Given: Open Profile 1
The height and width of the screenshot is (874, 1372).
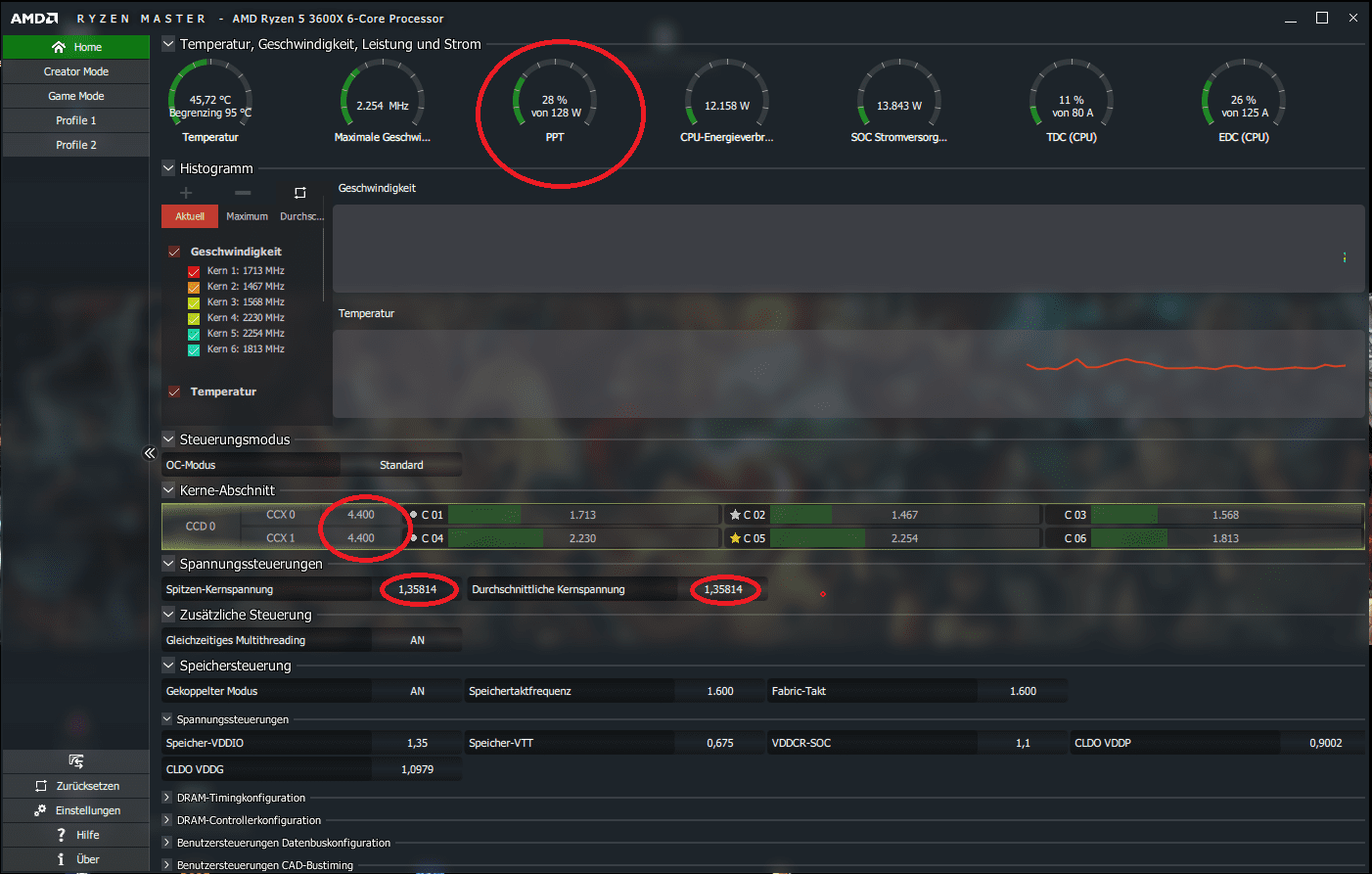Looking at the screenshot, I should click(75, 120).
